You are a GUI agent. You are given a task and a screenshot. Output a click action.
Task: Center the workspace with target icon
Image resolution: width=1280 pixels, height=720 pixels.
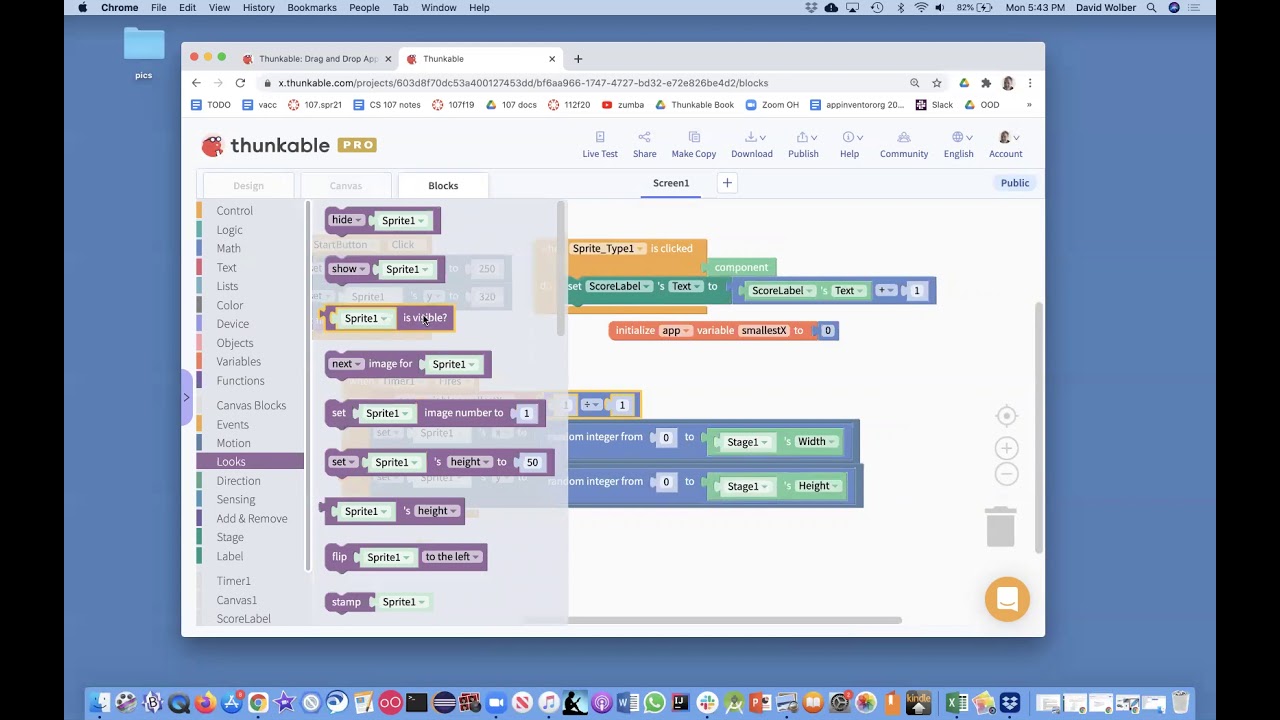[1007, 416]
